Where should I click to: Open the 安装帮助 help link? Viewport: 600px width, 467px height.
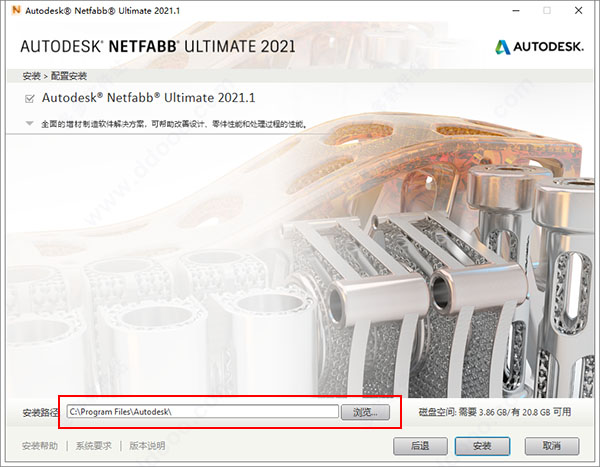click(x=40, y=446)
